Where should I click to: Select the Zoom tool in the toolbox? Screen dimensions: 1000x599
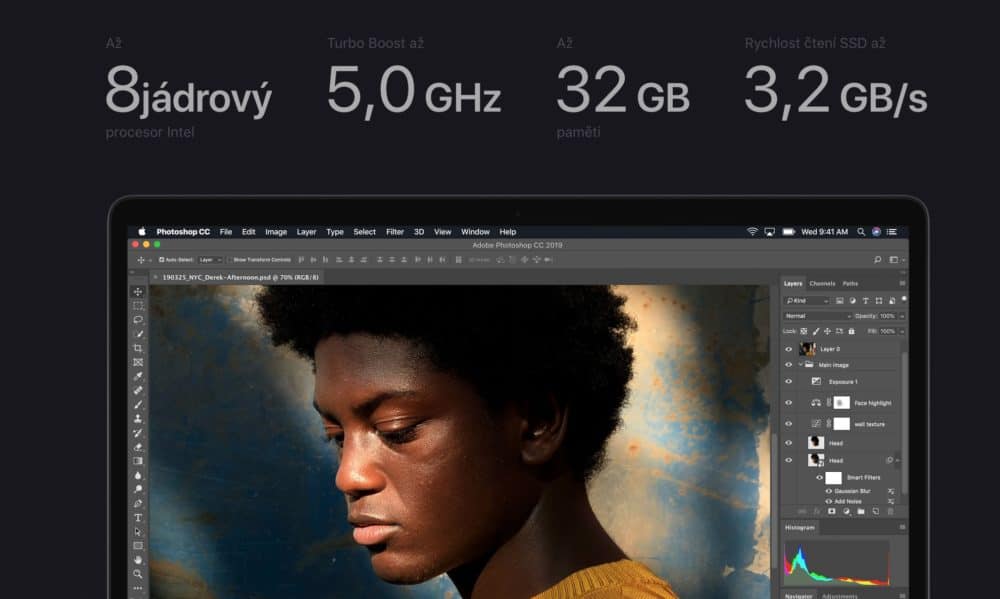click(138, 573)
